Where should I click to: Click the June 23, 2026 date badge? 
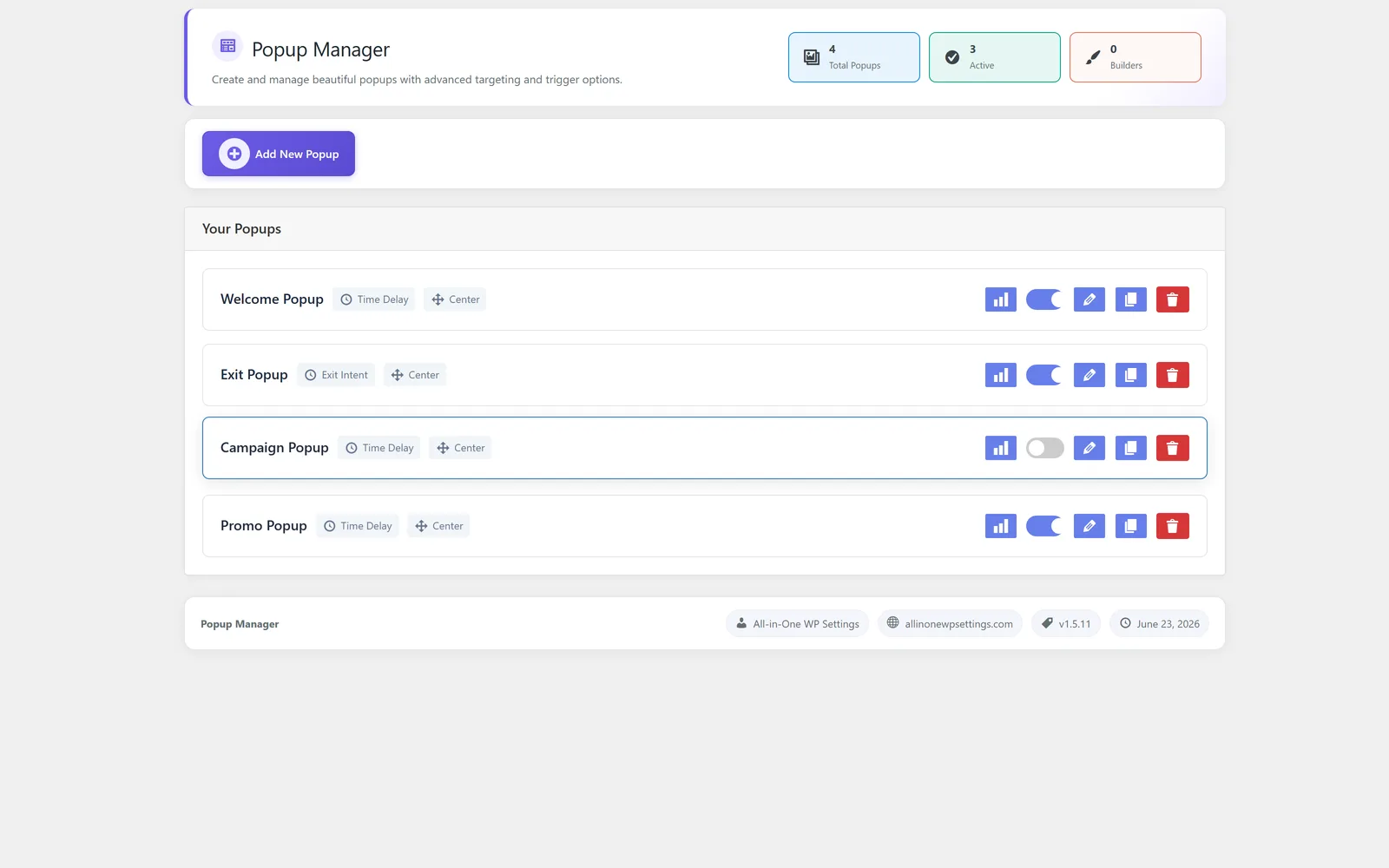1159,623
